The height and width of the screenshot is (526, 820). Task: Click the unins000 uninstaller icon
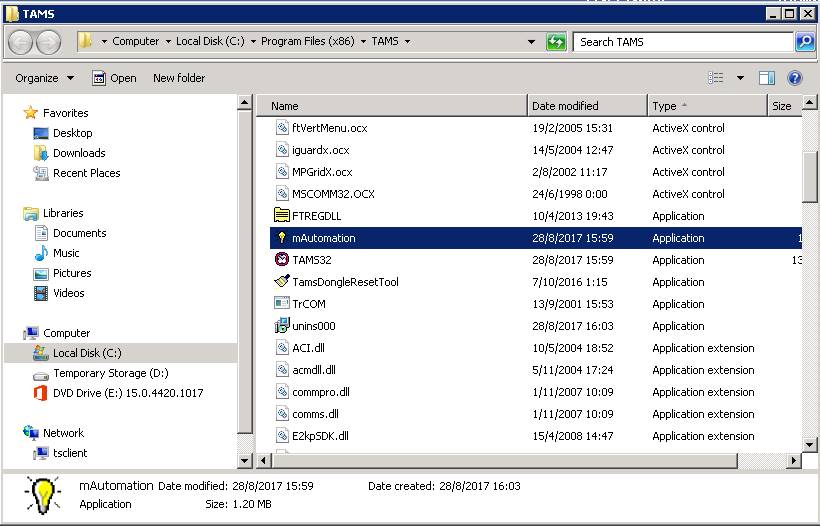282,326
